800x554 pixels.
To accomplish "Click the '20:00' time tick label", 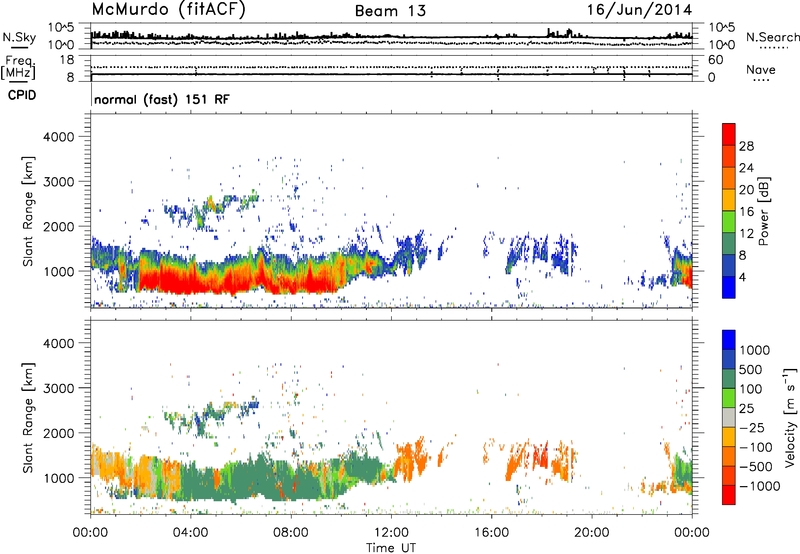I will (592, 533).
